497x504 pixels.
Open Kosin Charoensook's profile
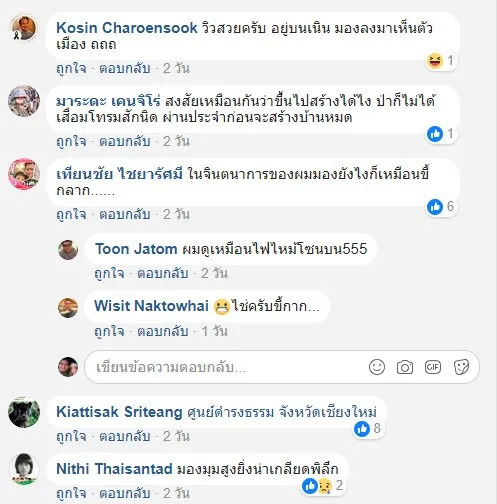click(127, 28)
